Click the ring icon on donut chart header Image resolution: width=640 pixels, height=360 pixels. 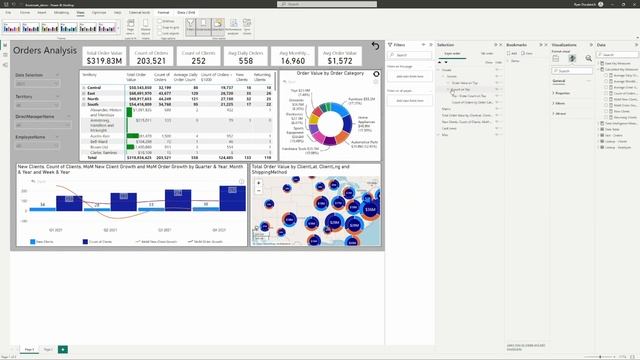click(376, 74)
